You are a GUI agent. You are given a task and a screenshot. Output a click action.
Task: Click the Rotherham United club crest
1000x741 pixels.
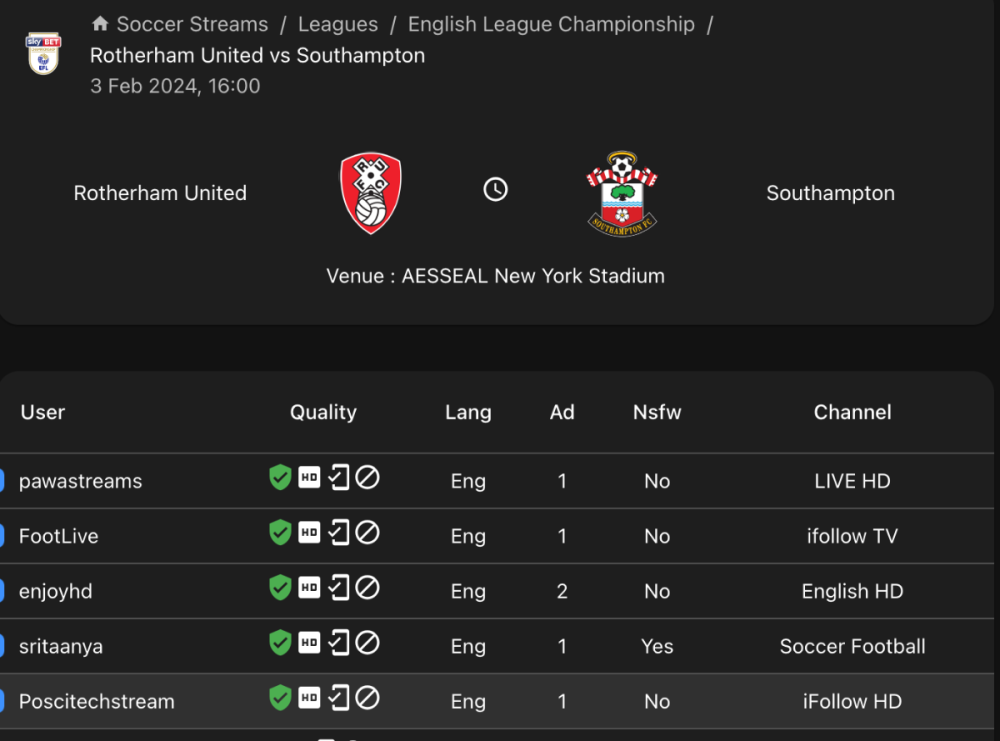371,193
